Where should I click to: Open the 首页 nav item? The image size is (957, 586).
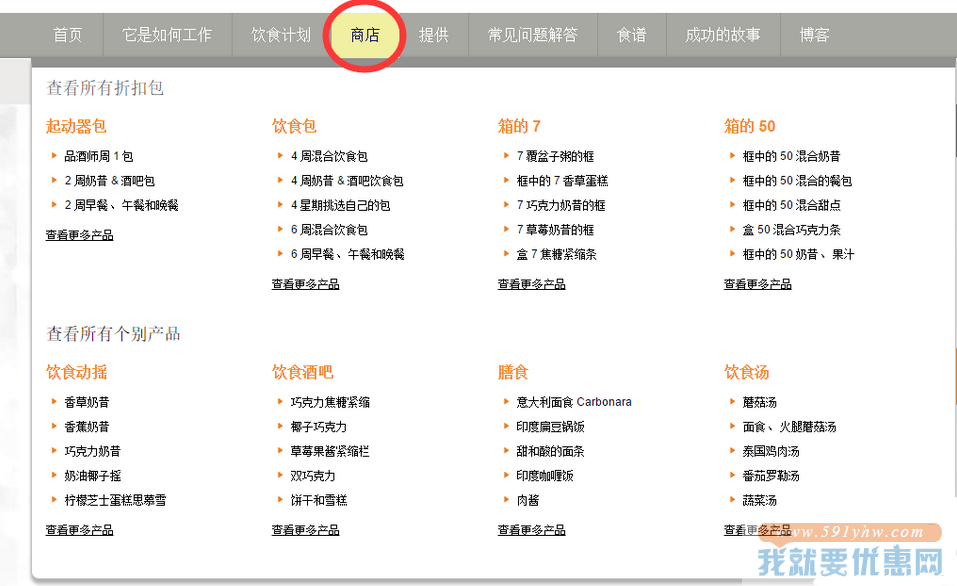tap(67, 35)
